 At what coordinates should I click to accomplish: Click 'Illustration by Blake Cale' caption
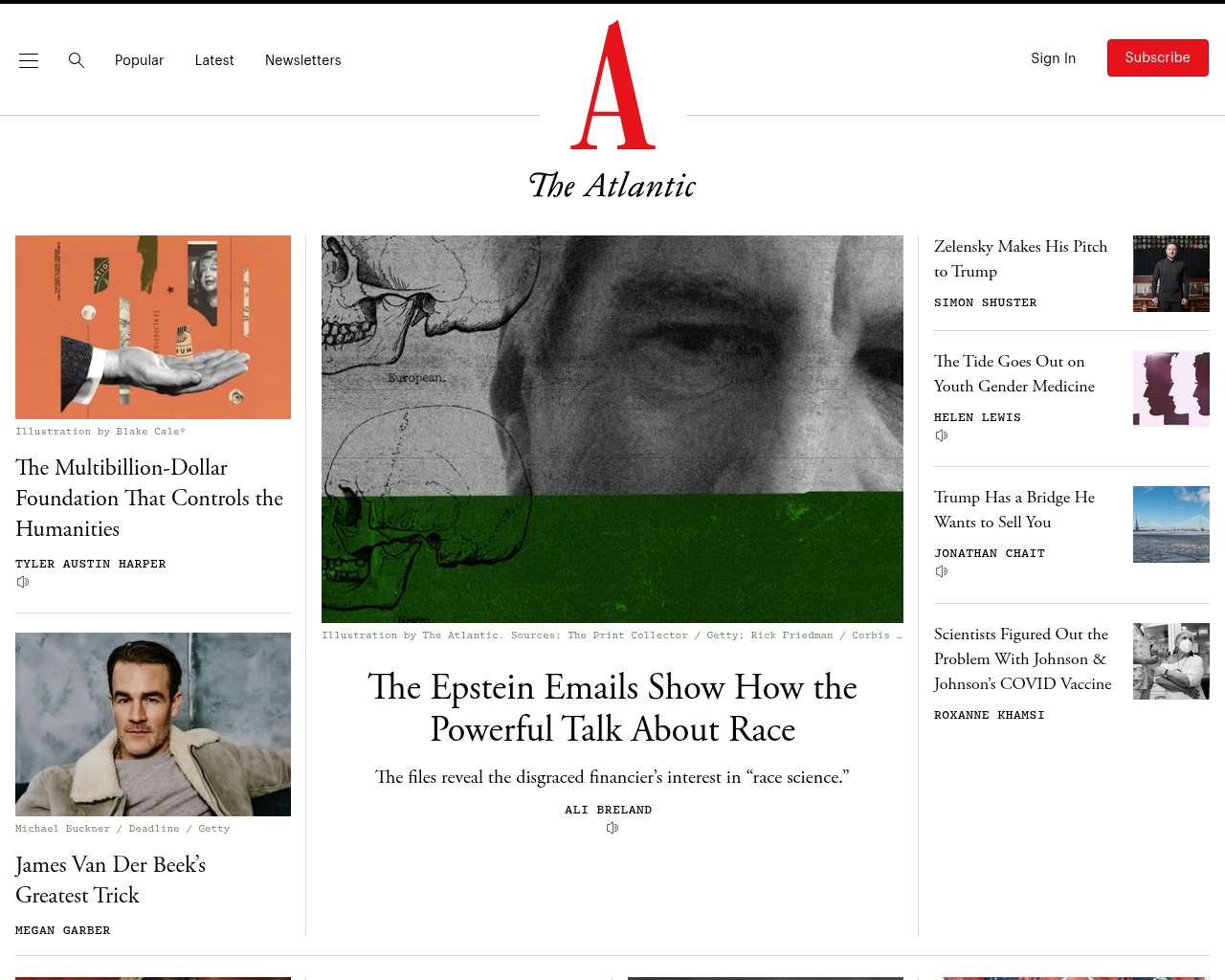point(100,432)
